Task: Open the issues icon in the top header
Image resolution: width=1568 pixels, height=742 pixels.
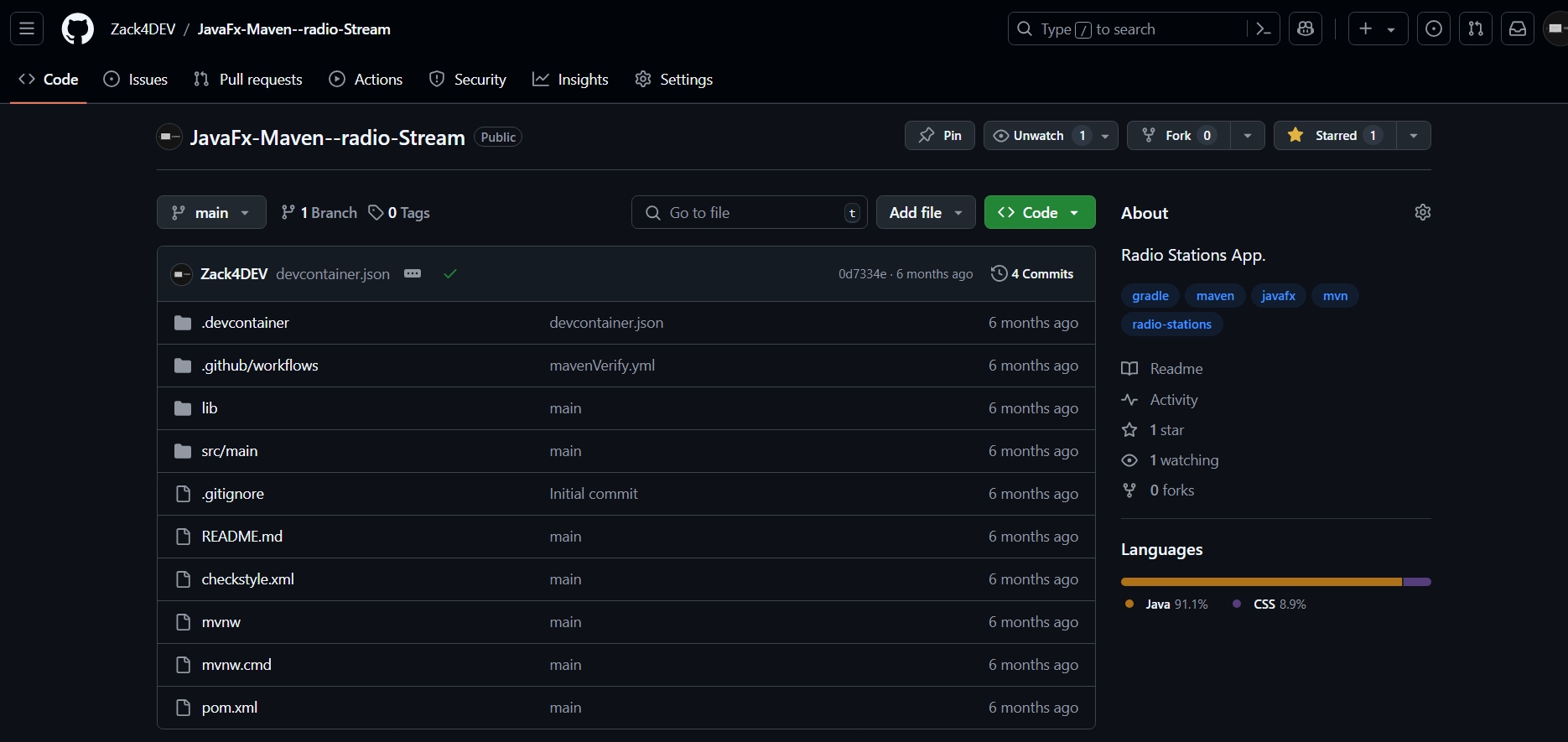Action: tap(1434, 29)
